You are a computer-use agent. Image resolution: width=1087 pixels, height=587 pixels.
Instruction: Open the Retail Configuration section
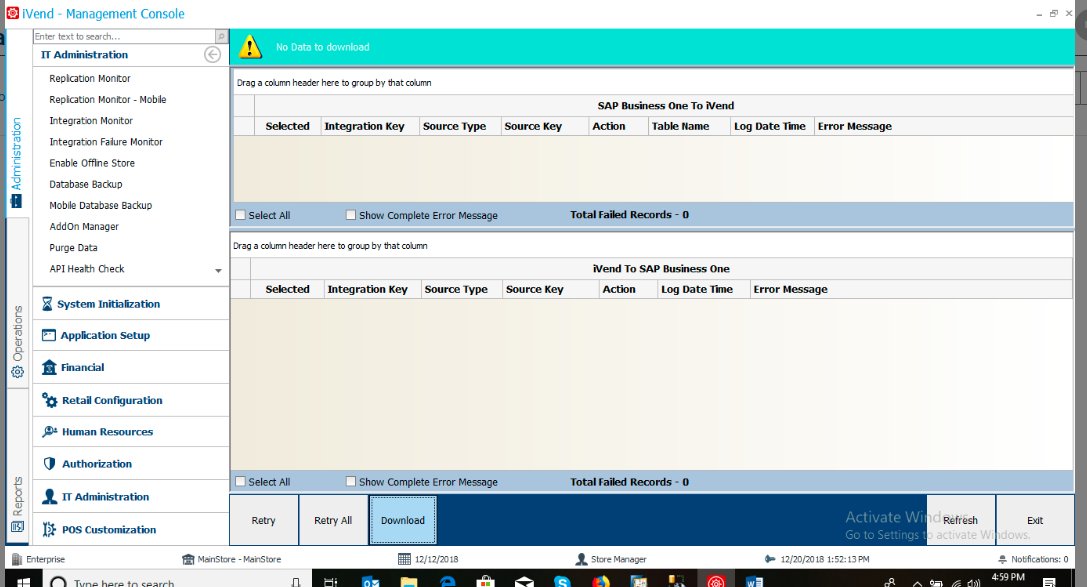131,400
